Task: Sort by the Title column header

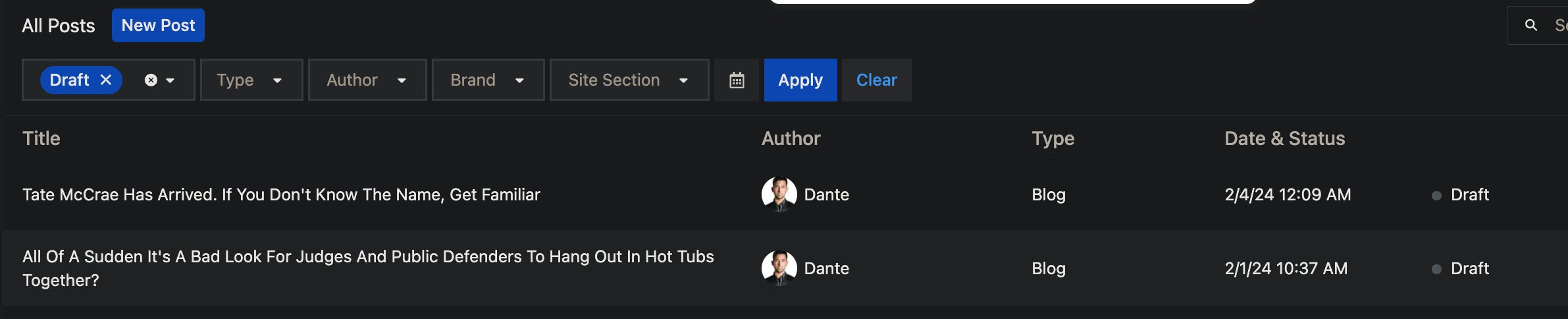Action: (x=41, y=138)
